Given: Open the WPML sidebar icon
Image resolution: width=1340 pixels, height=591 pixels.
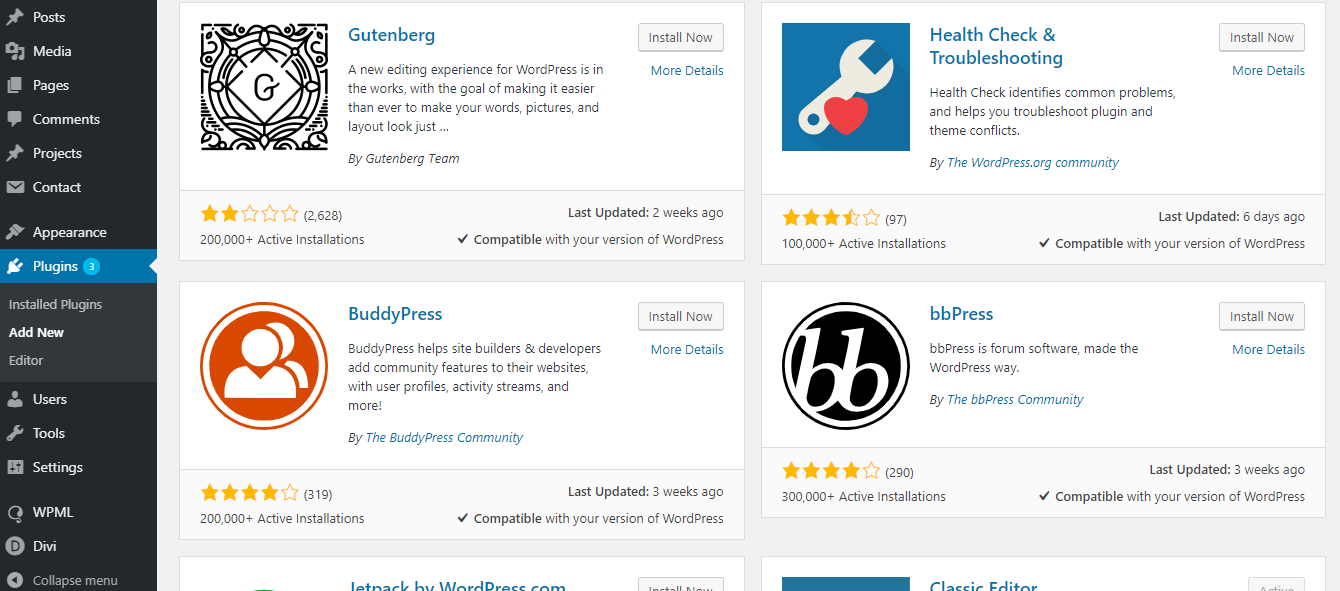Looking at the screenshot, I should click(x=17, y=511).
